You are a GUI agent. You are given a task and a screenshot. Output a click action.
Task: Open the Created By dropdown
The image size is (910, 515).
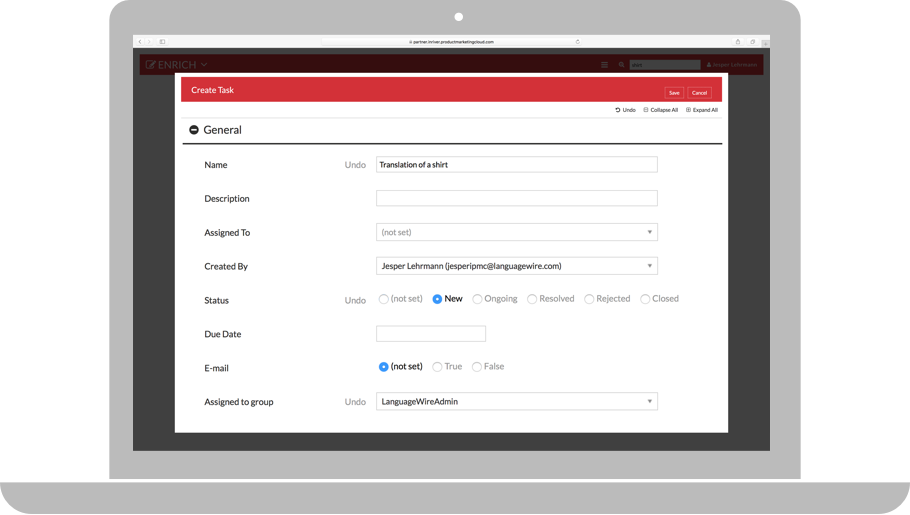point(516,266)
